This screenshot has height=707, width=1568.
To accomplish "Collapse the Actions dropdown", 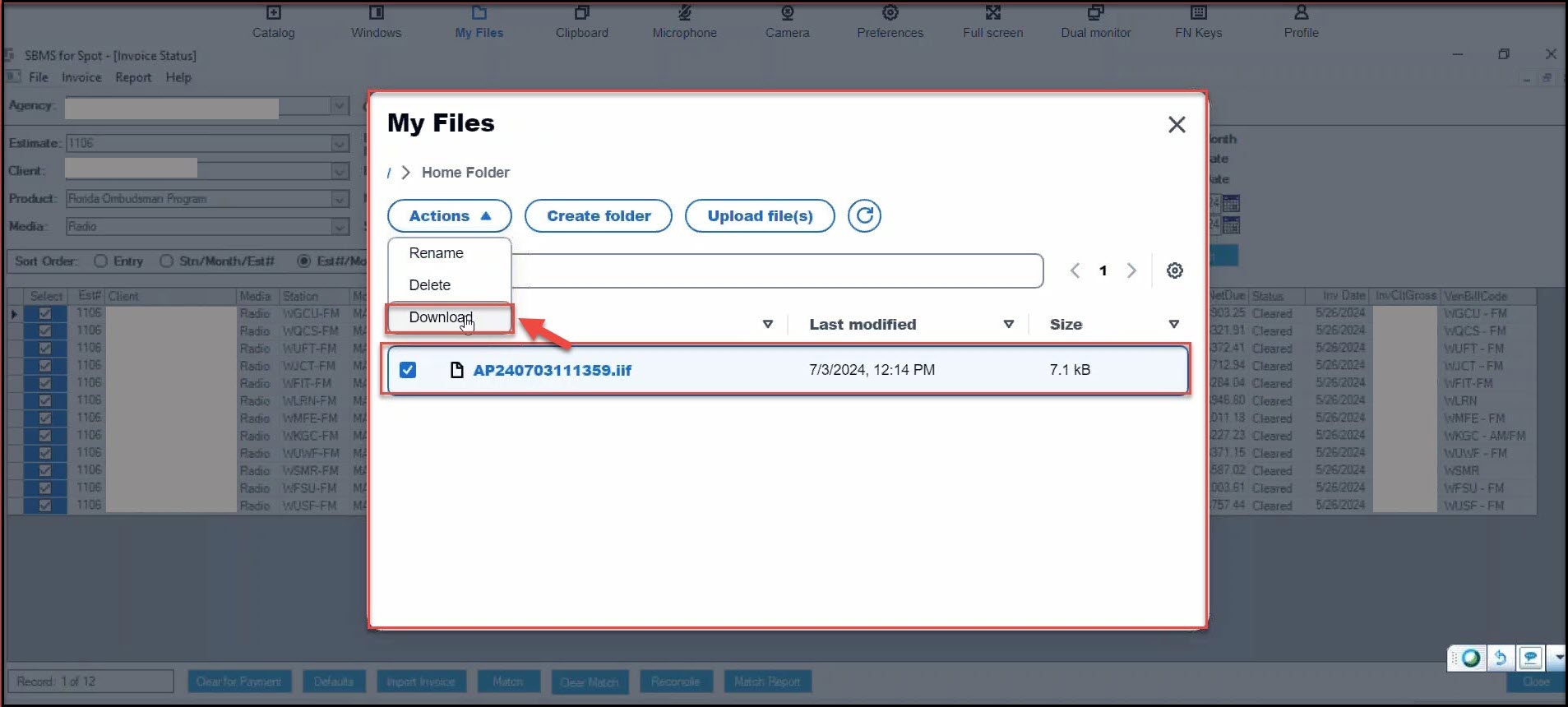I will point(449,215).
